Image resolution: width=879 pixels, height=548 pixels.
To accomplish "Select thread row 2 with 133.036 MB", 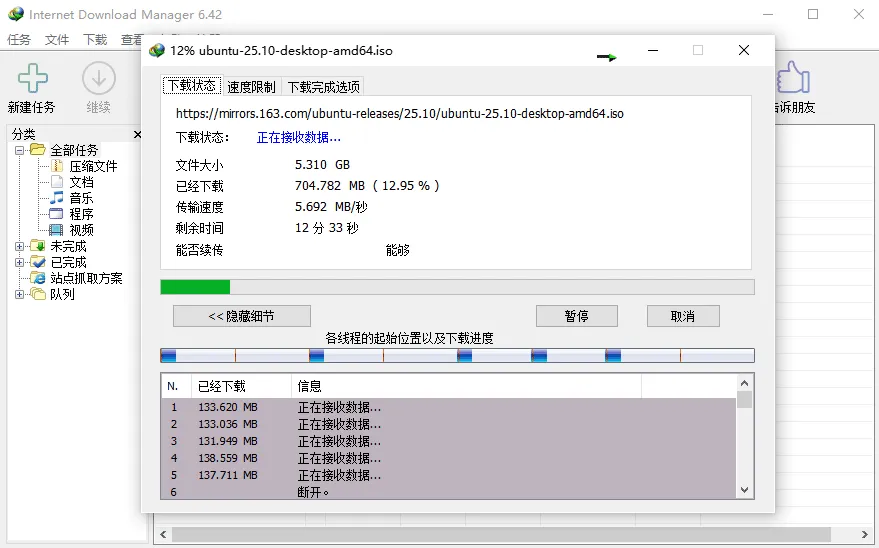I will pyautogui.click(x=448, y=424).
